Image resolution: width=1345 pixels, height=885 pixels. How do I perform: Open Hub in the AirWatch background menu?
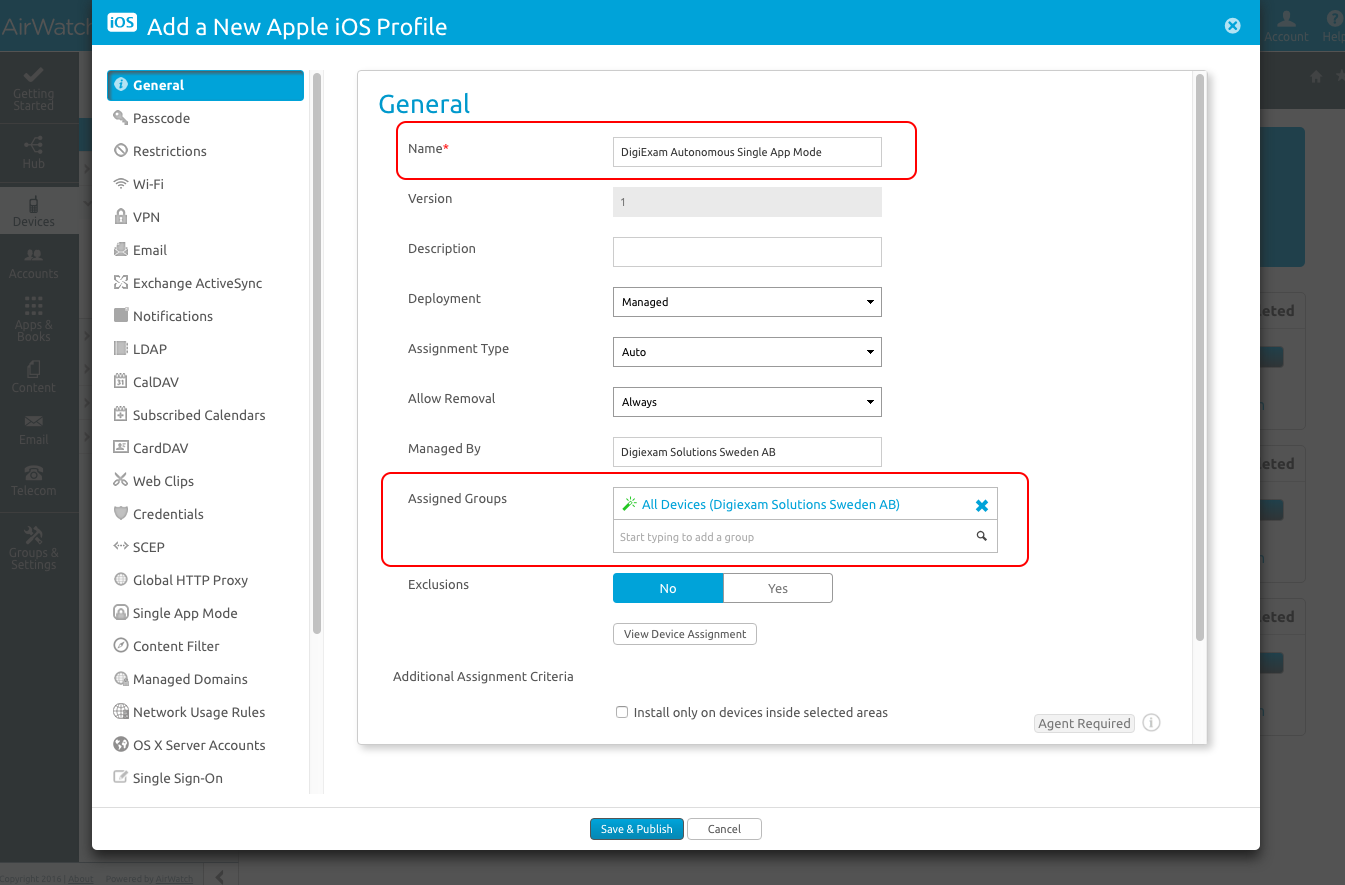[x=34, y=152]
